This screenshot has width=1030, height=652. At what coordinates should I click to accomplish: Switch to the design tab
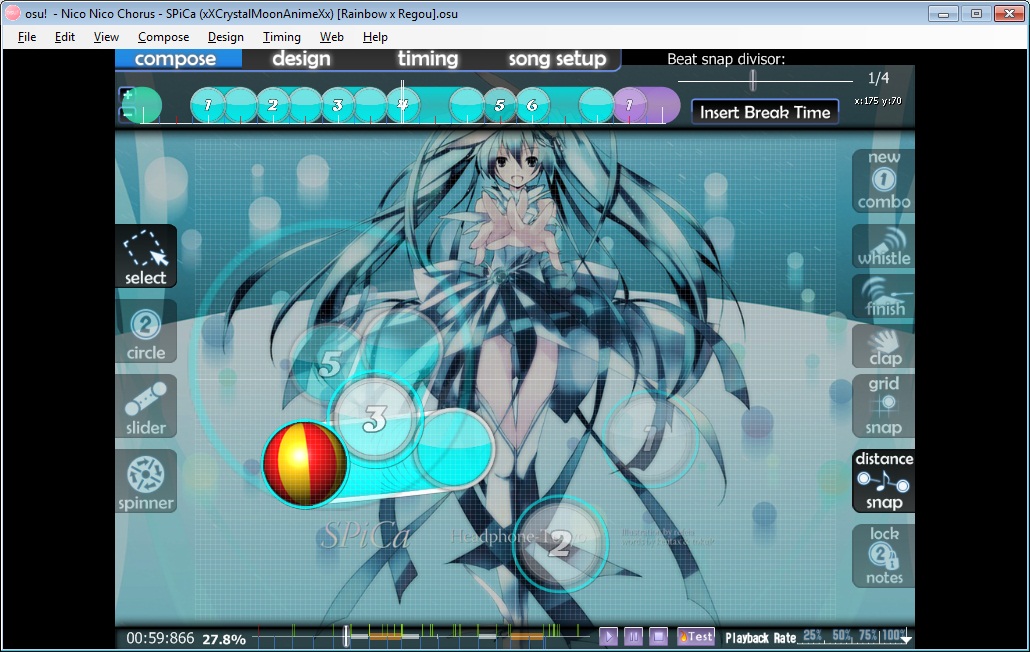[301, 59]
